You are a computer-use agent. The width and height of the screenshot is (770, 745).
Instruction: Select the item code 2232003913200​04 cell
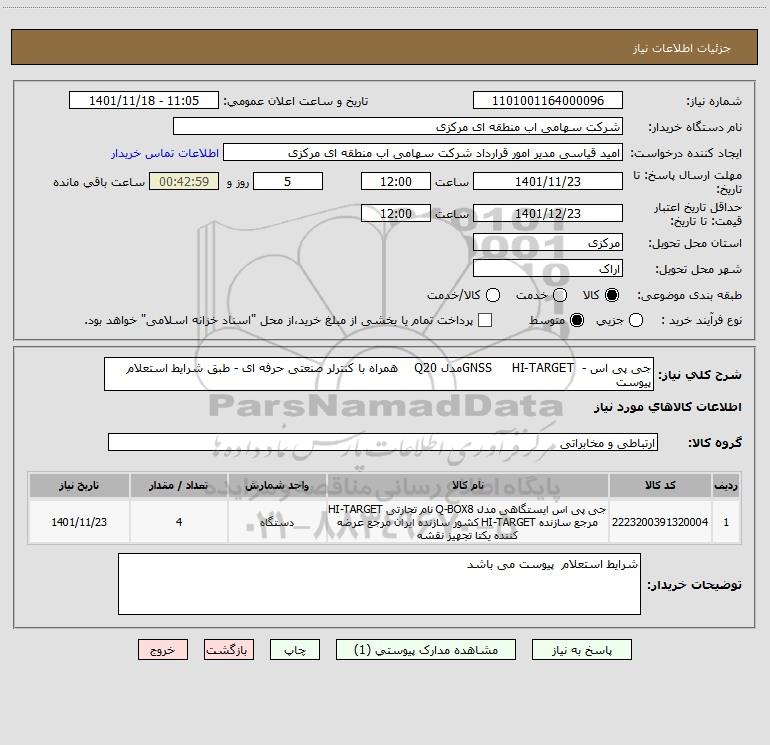[660, 522]
